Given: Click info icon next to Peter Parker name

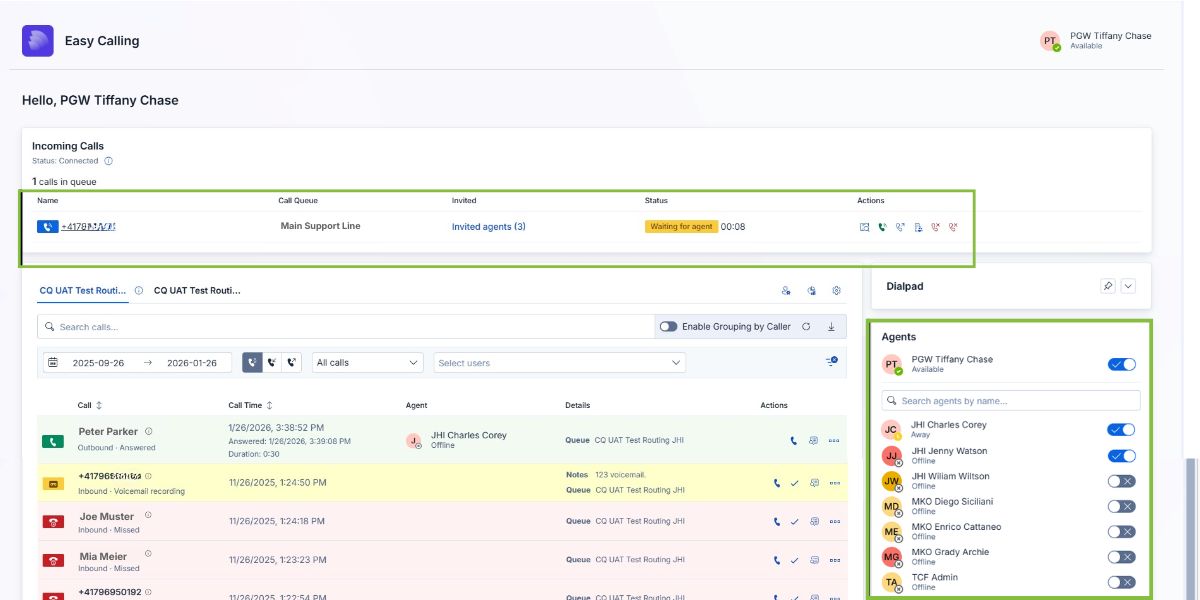Looking at the screenshot, I should coord(149,431).
